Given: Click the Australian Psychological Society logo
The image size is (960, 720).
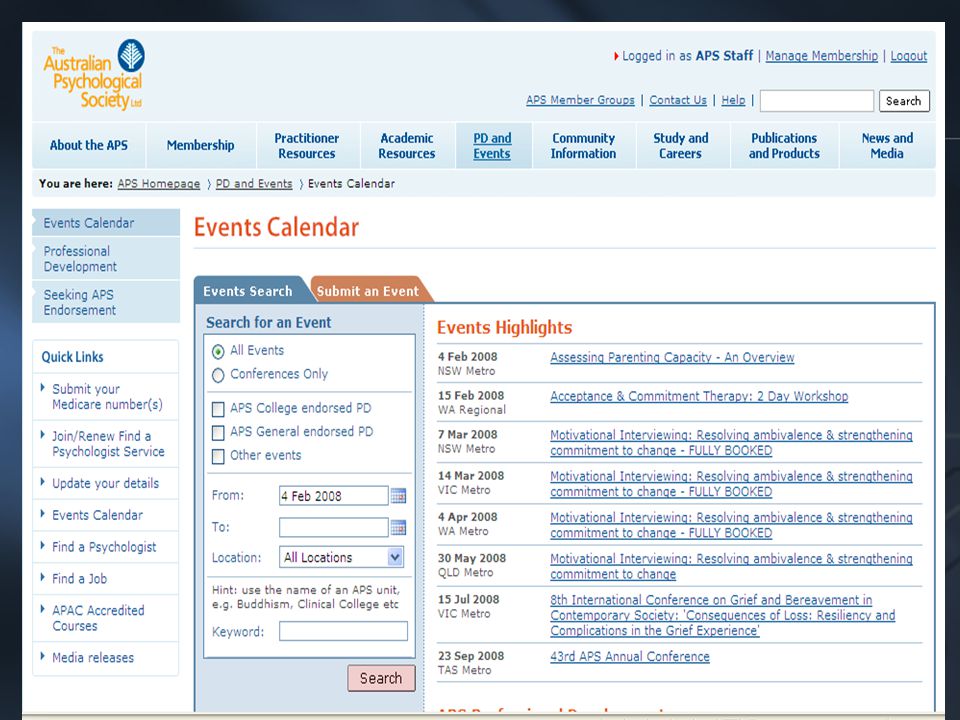Looking at the screenshot, I should pyautogui.click(x=94, y=75).
